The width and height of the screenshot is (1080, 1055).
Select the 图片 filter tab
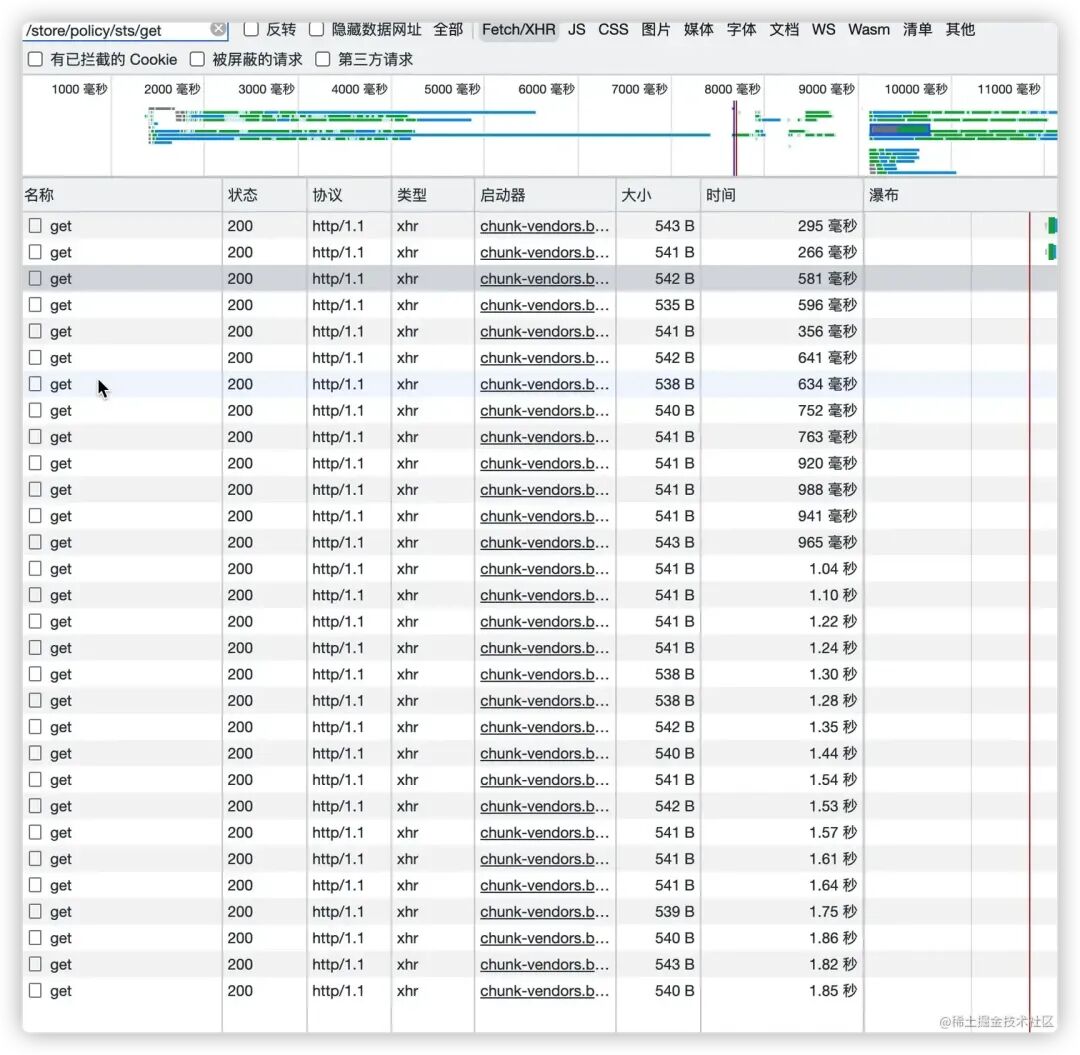point(656,30)
